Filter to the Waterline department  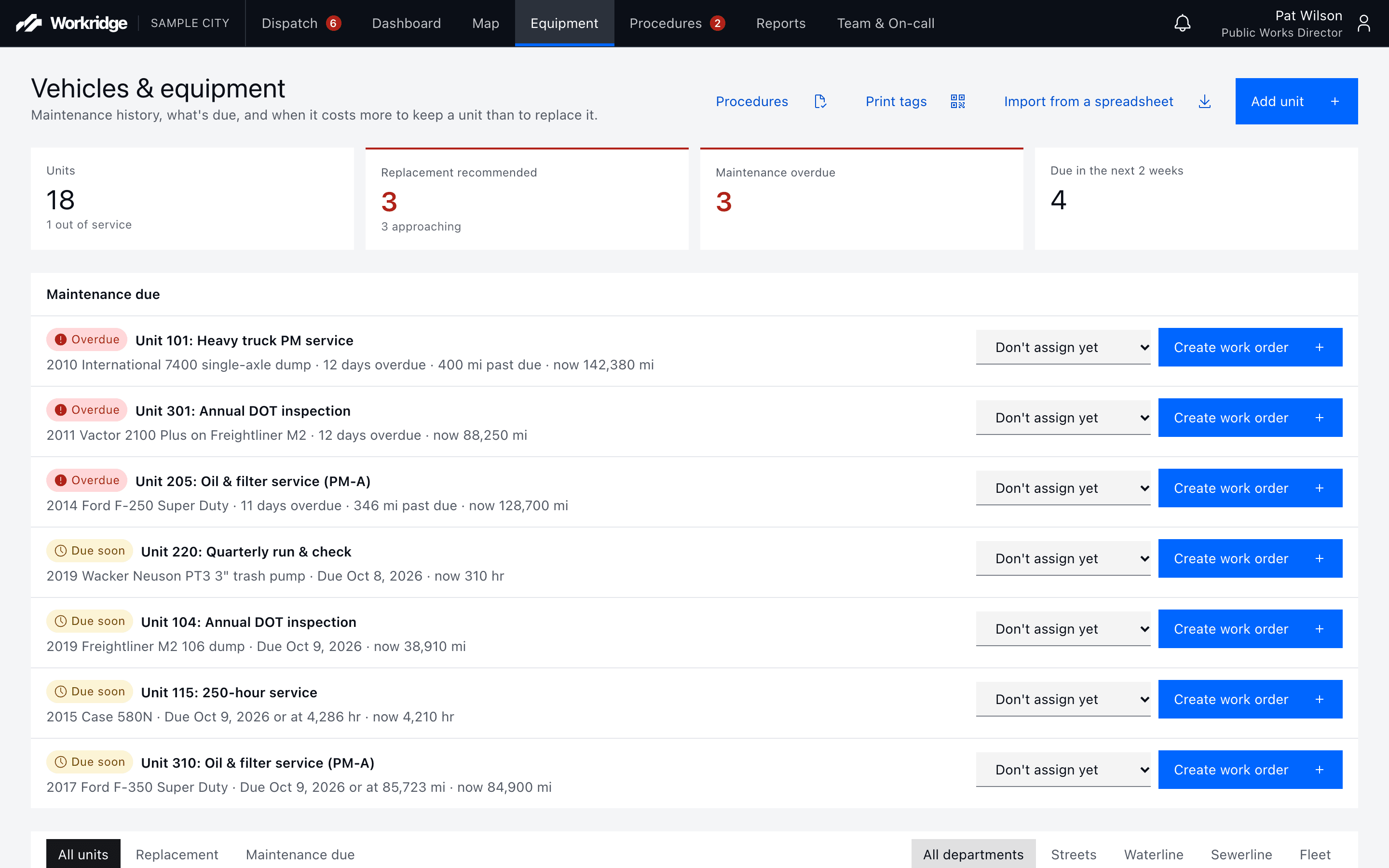tap(1154, 854)
